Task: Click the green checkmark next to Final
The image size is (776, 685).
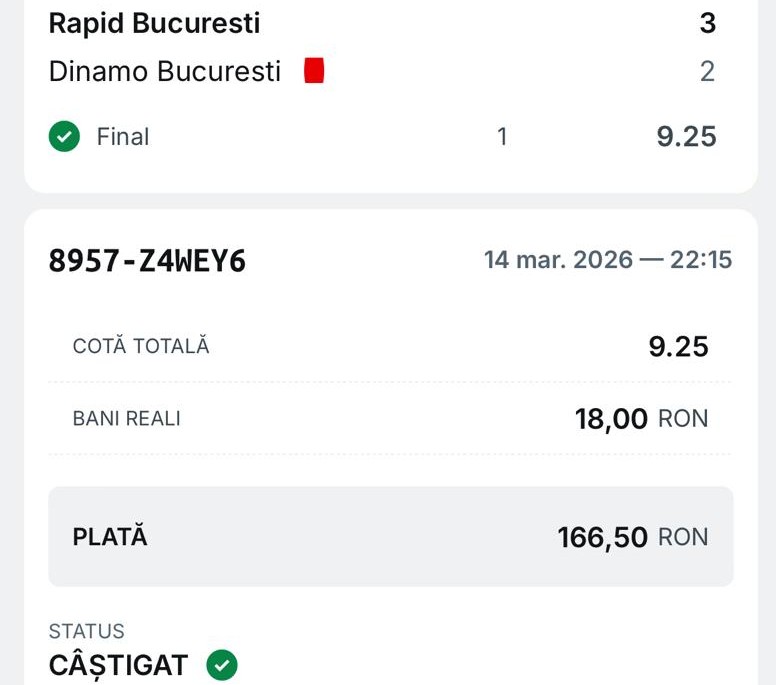Action: (64, 137)
